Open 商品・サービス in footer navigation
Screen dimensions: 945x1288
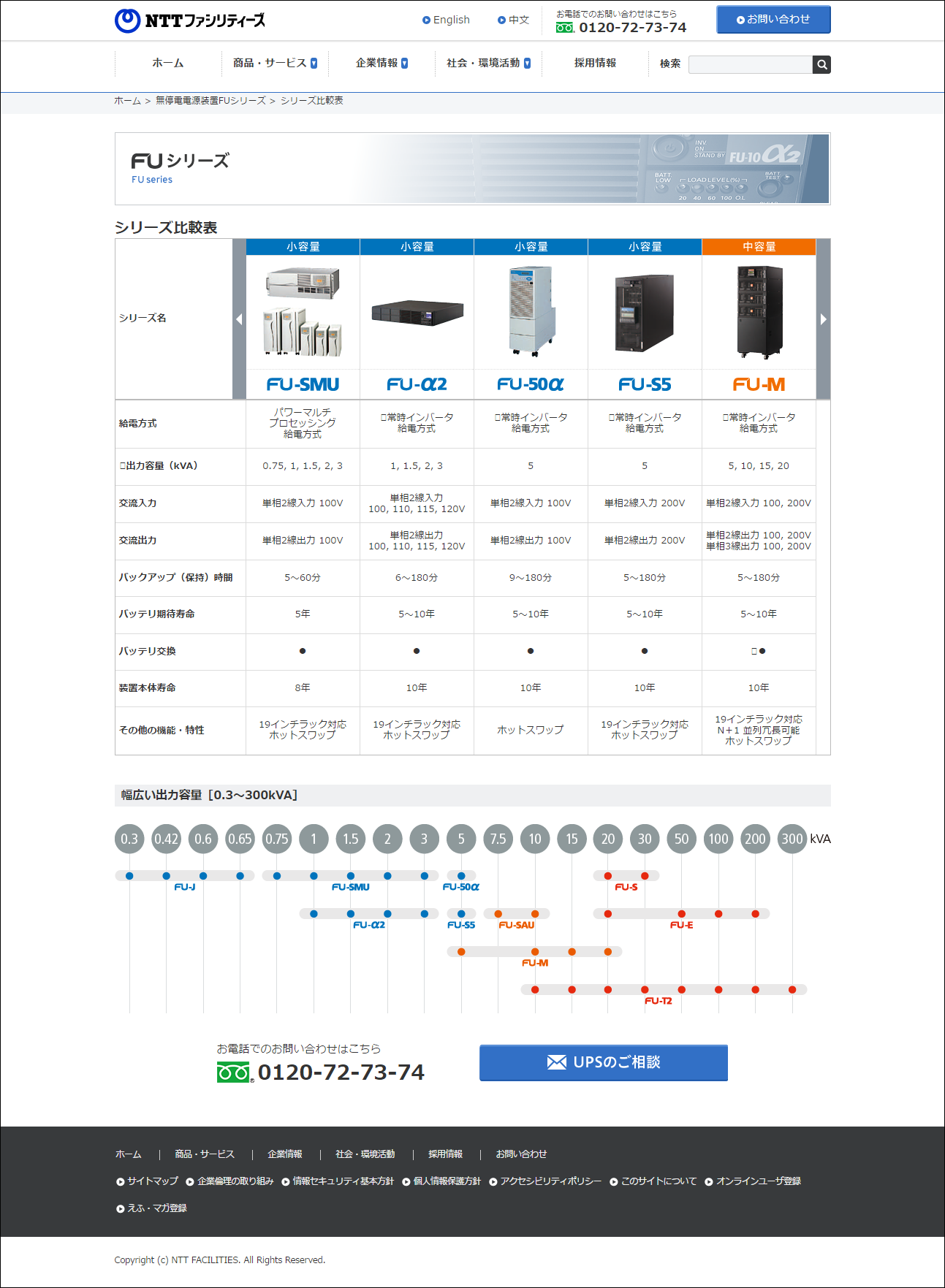click(x=205, y=1154)
